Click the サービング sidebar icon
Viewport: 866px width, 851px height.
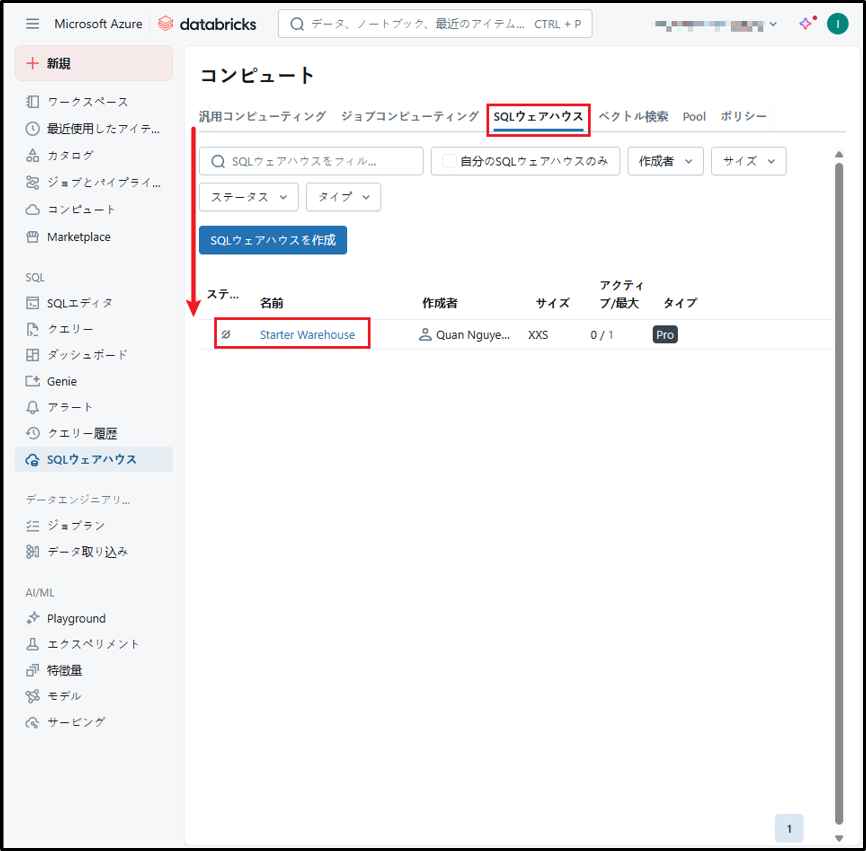pyautogui.click(x=33, y=722)
